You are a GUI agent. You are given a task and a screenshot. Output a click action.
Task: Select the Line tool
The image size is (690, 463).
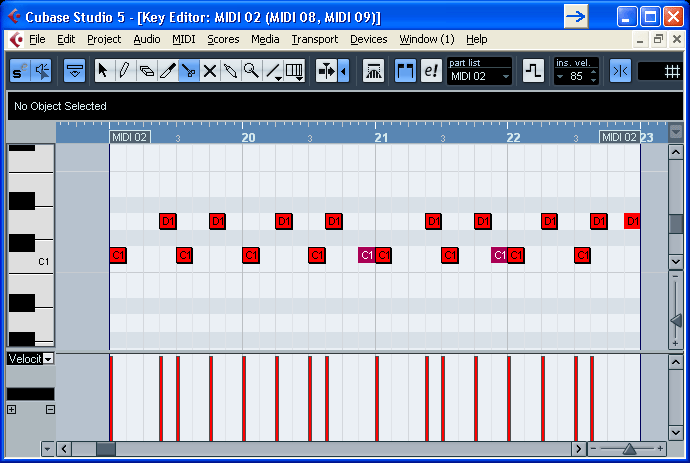pyautogui.click(x=273, y=70)
